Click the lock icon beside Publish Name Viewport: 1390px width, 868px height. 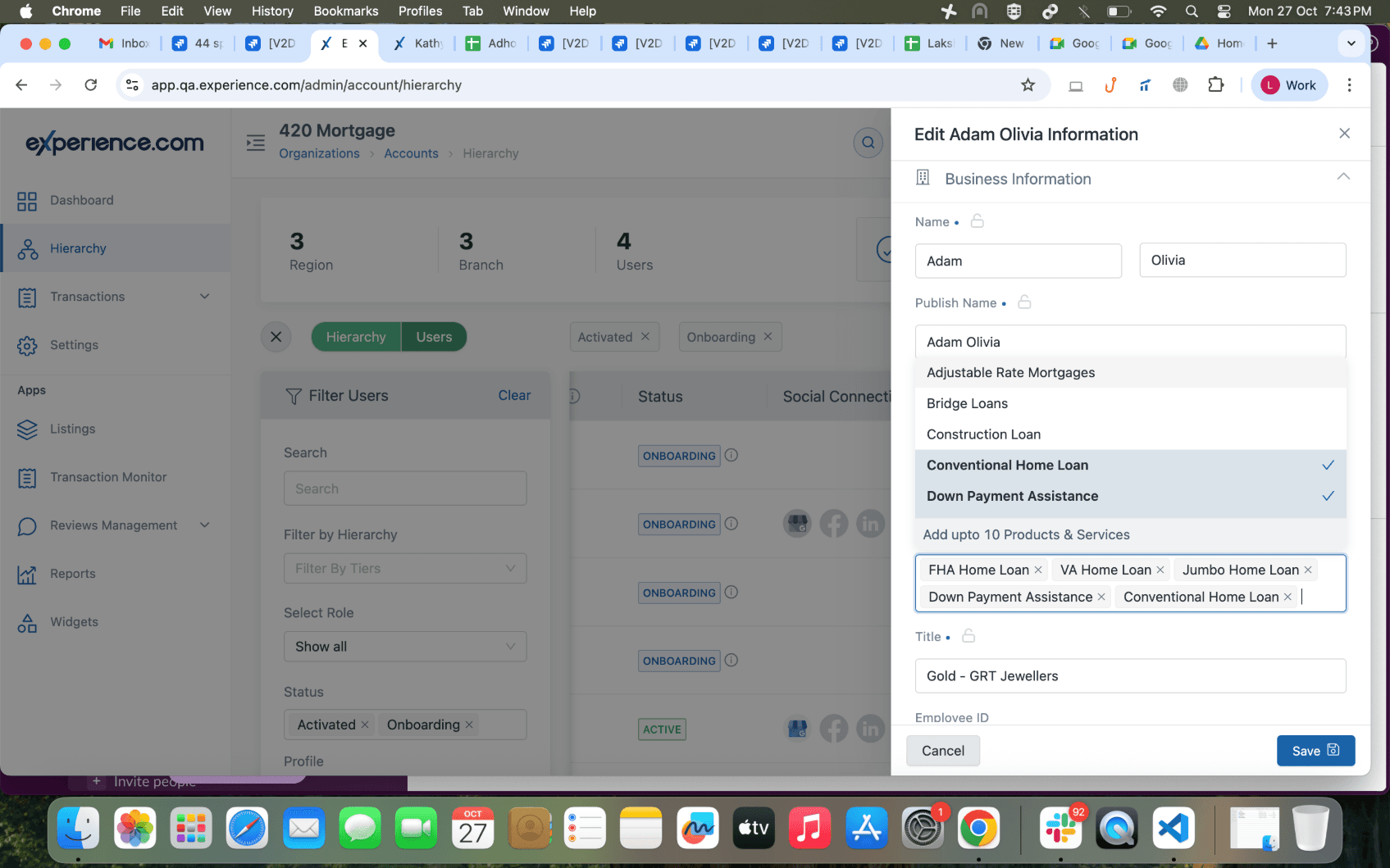(1024, 302)
